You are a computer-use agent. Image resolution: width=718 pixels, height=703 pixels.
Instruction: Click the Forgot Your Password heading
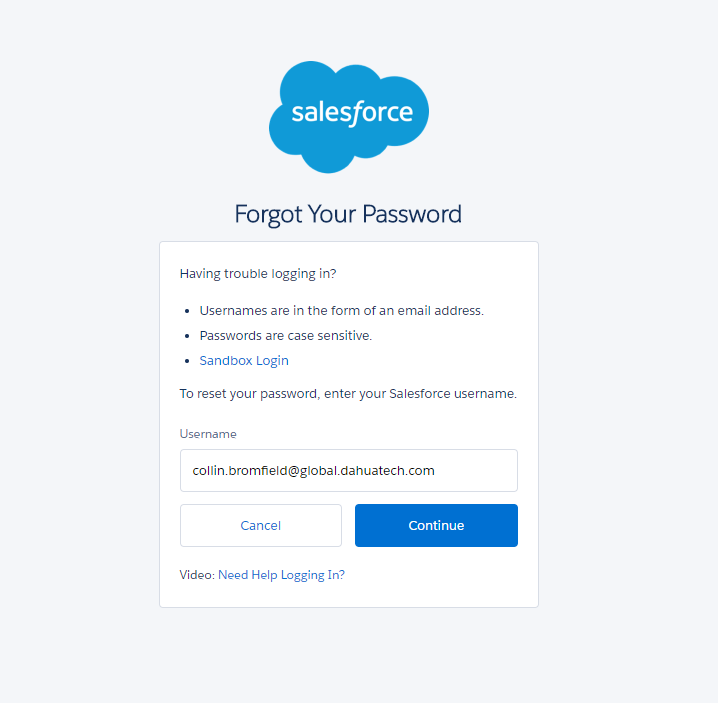click(348, 214)
